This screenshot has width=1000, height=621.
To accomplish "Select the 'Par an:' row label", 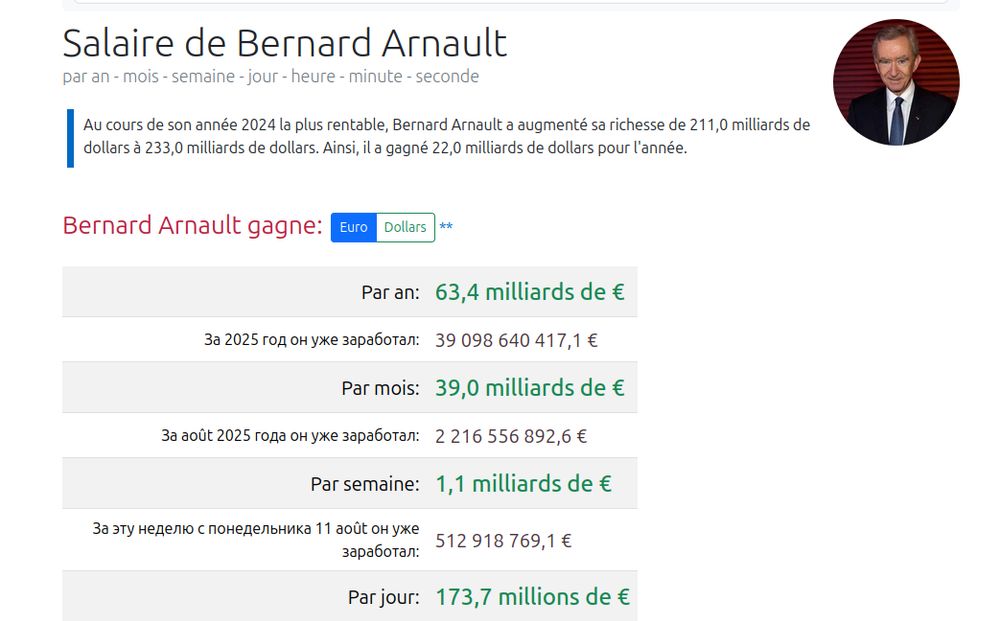I will [390, 292].
